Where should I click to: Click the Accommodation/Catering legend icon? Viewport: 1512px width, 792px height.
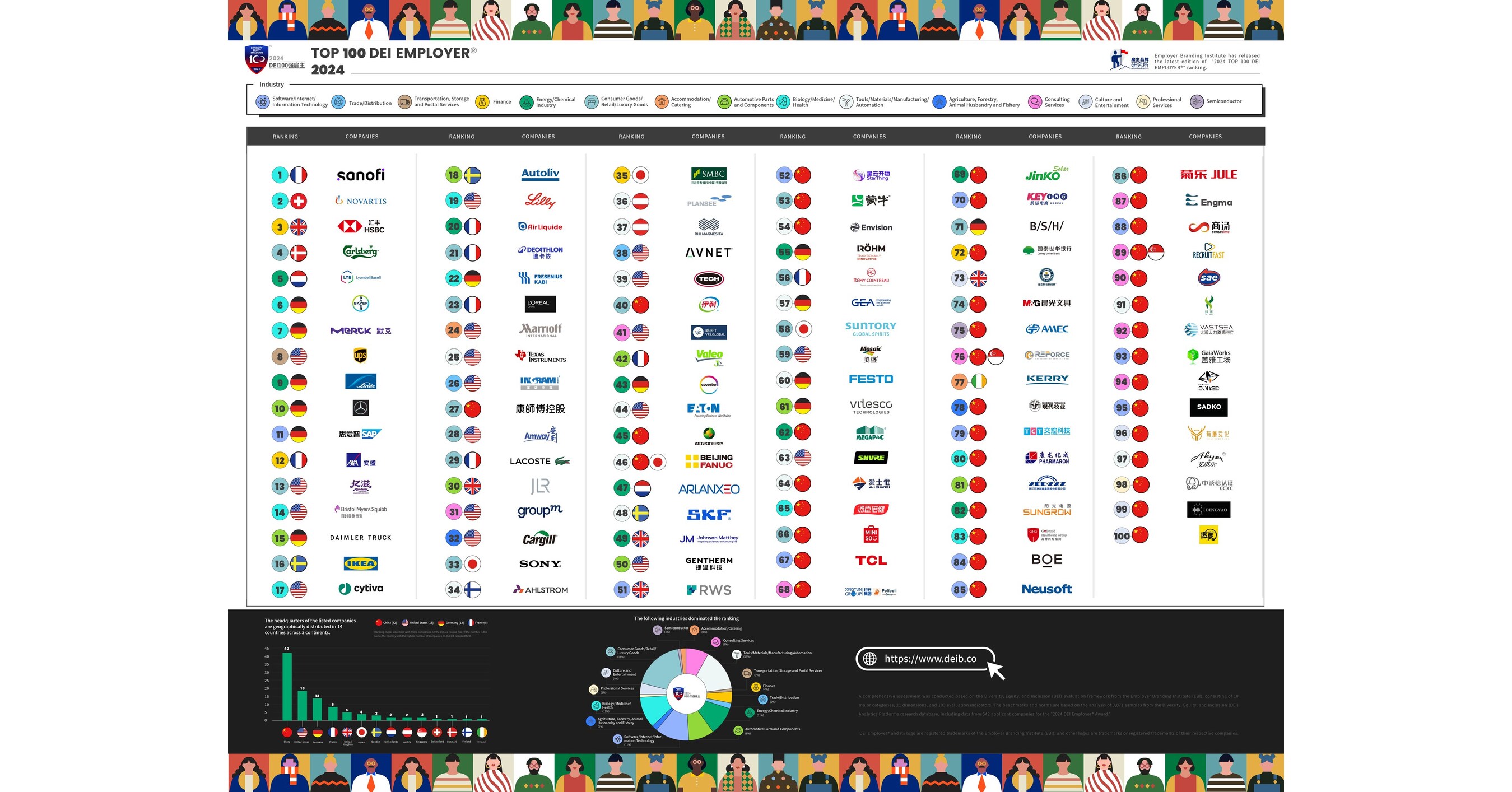click(x=662, y=102)
